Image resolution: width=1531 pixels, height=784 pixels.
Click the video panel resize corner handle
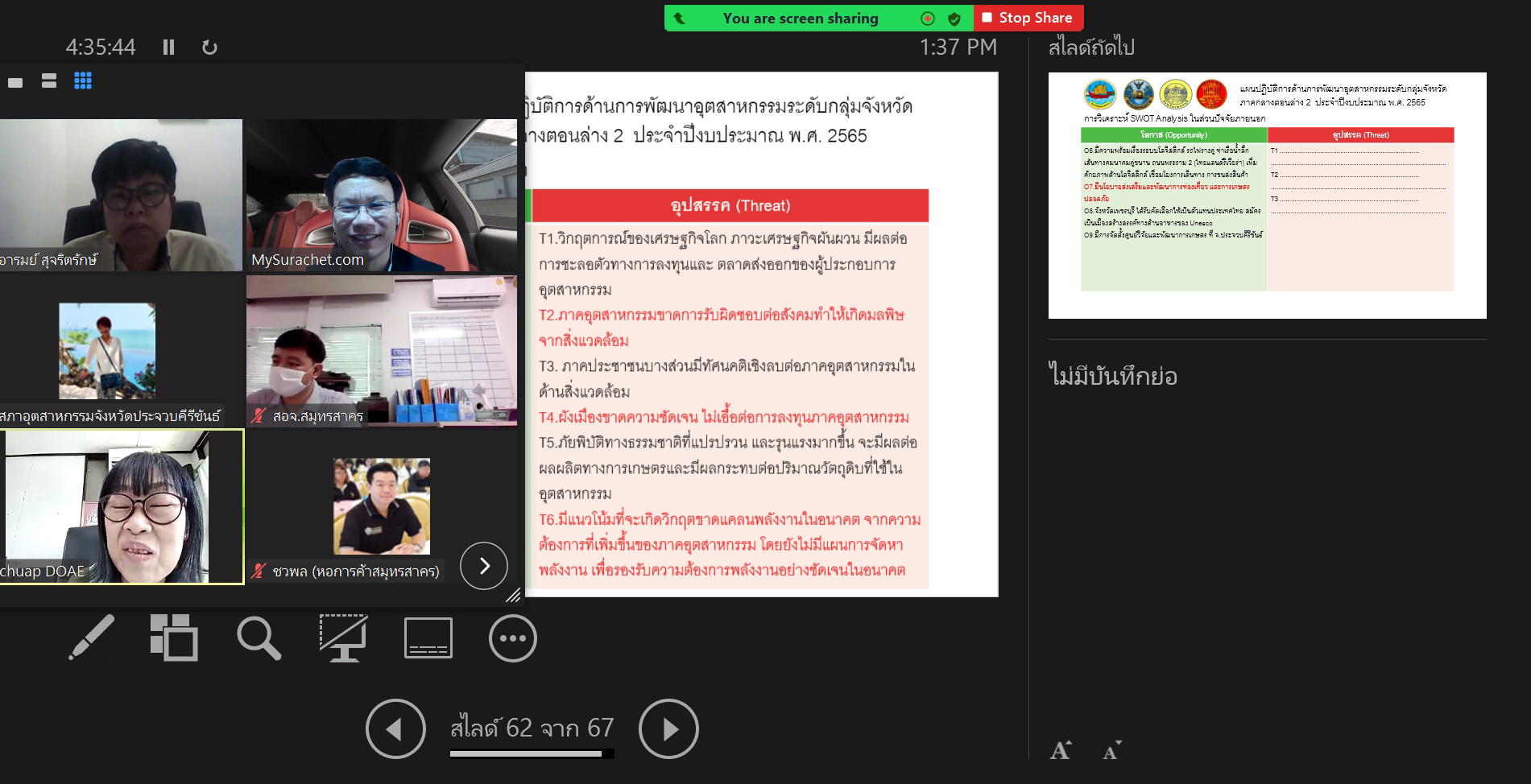pos(513,596)
